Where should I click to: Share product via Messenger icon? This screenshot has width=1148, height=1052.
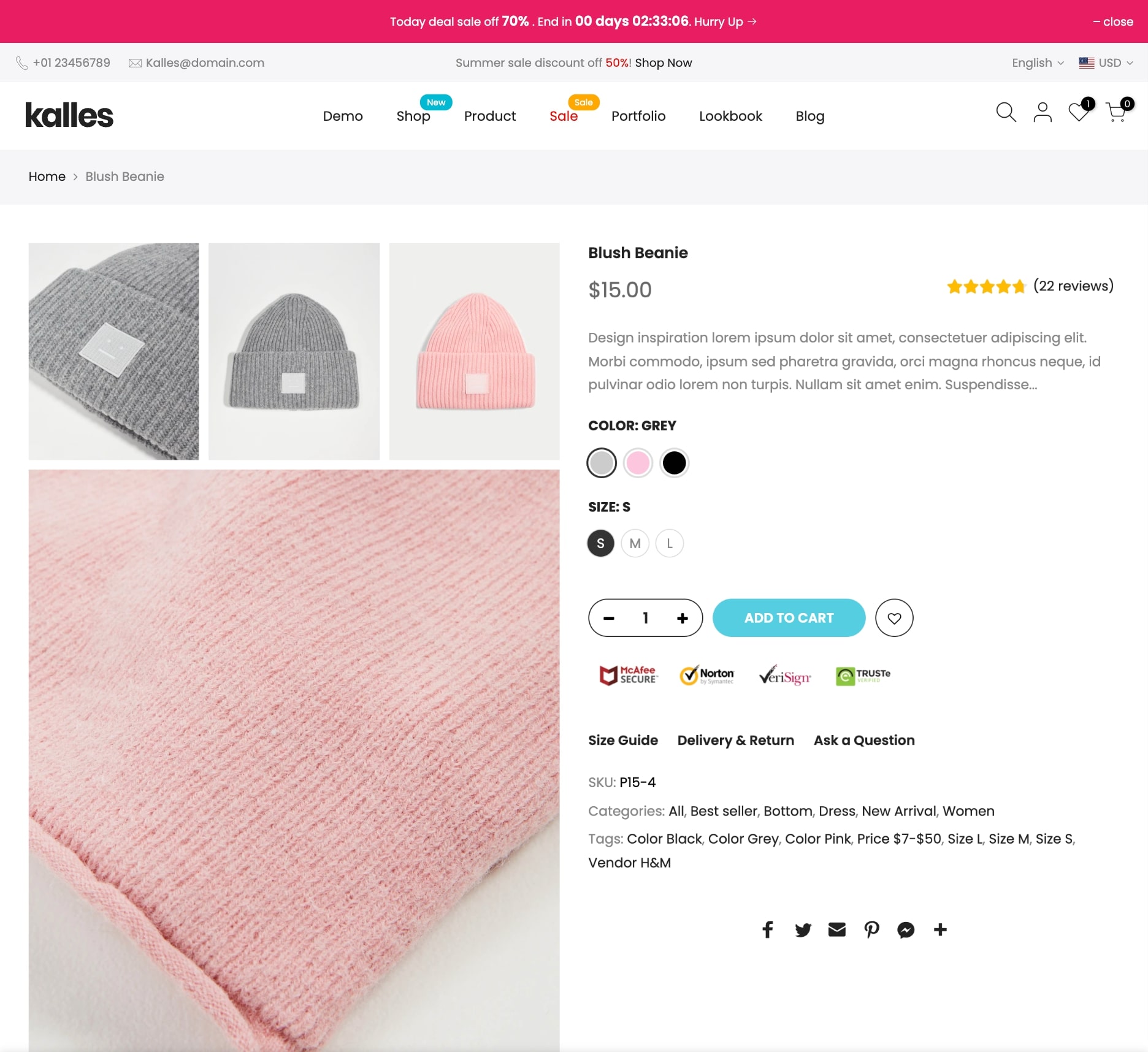[906, 930]
